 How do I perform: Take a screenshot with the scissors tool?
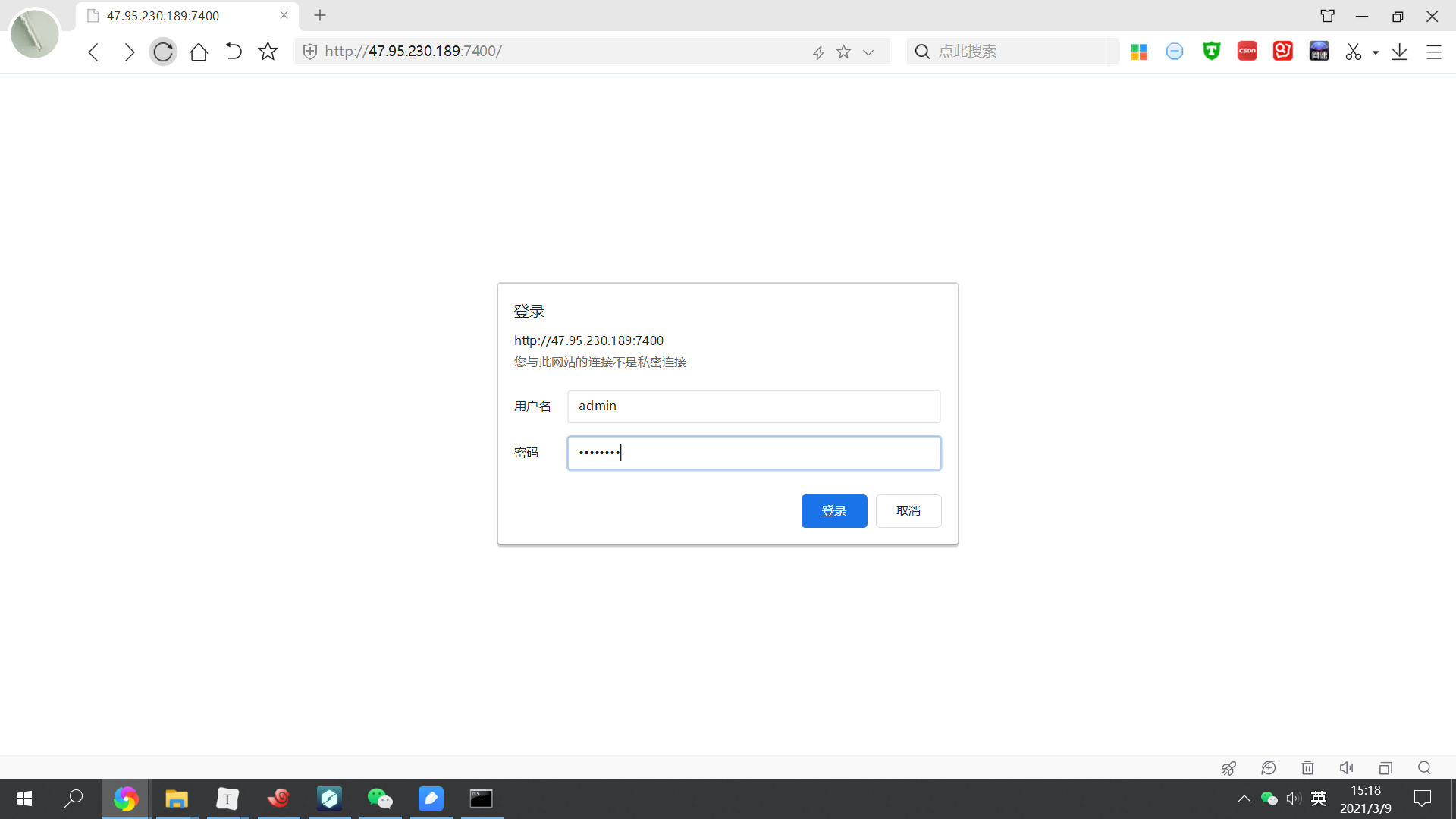click(1354, 51)
